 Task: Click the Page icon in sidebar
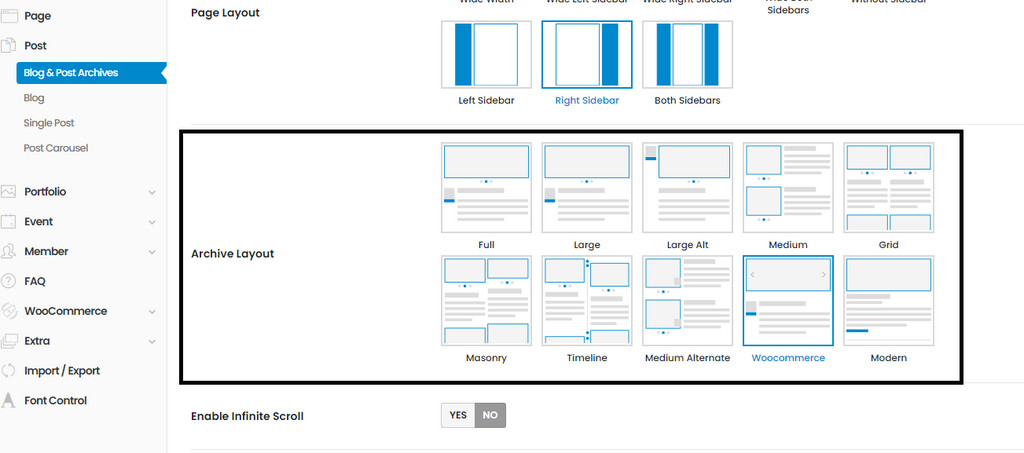coord(8,16)
